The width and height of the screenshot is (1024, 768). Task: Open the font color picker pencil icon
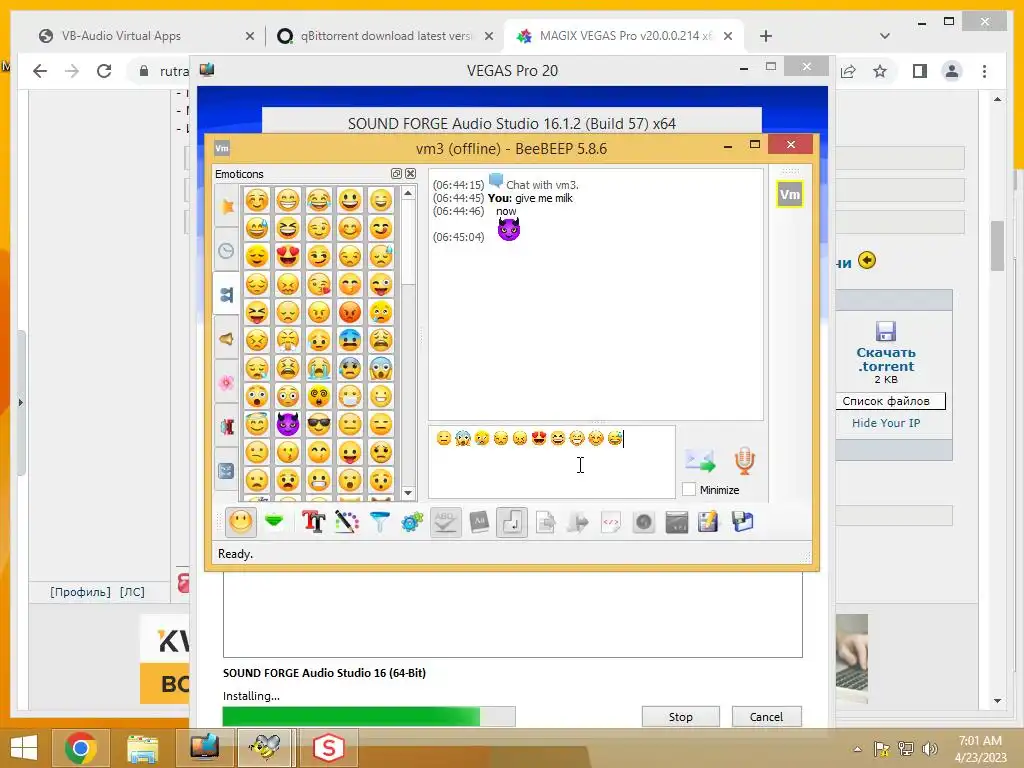(347, 522)
